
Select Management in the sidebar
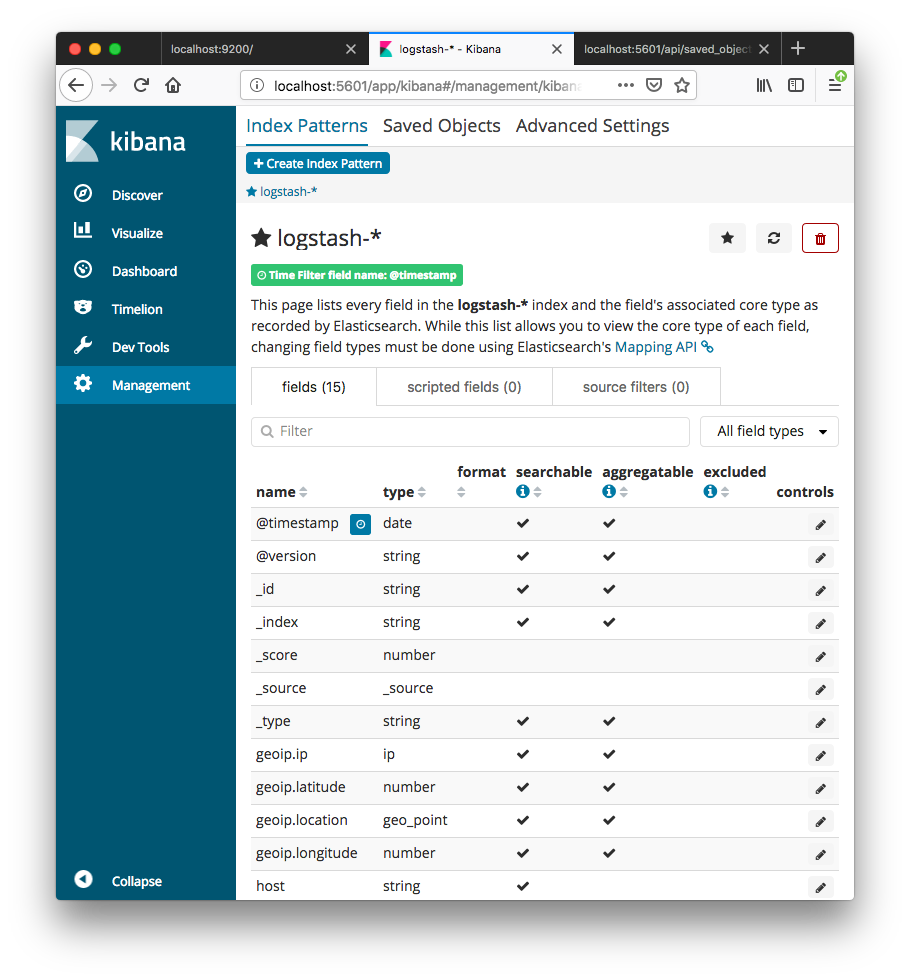[x=146, y=385]
